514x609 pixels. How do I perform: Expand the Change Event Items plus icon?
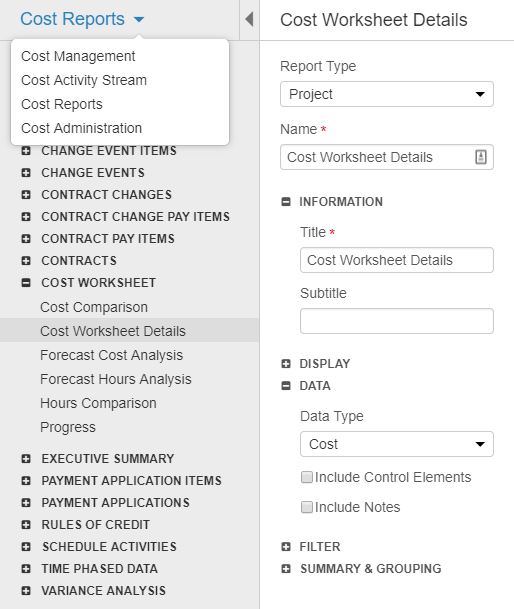pos(26,151)
